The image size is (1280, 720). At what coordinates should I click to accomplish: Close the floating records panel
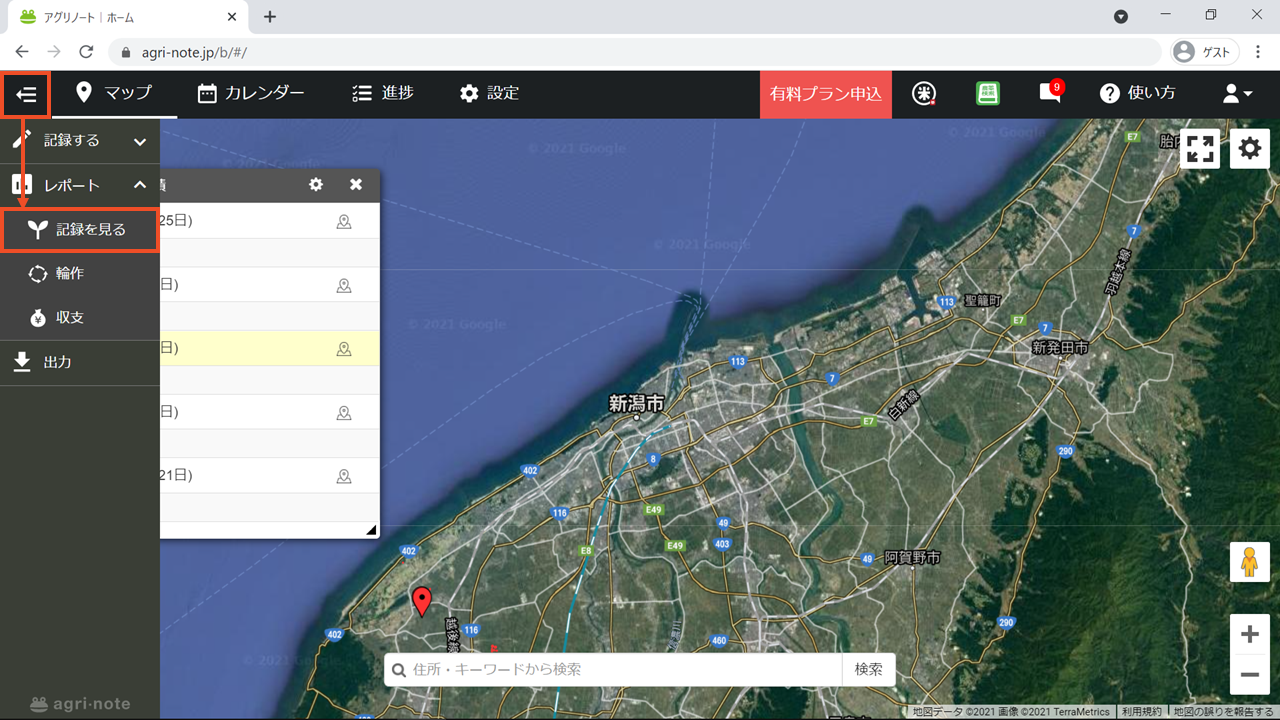356,185
